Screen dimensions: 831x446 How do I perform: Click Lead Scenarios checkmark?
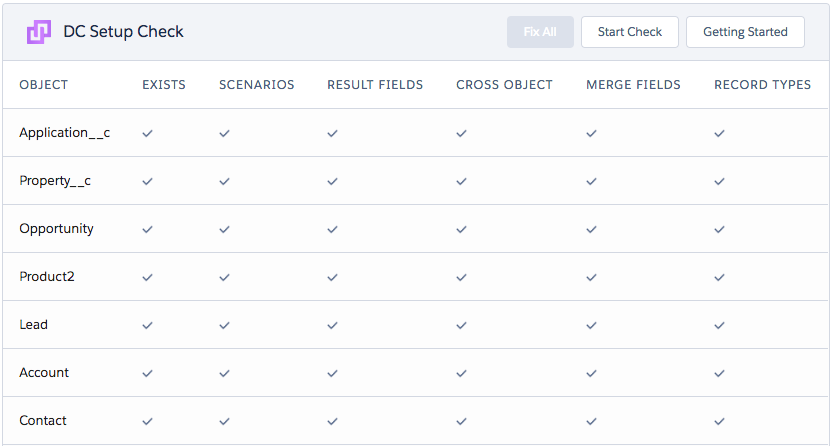coord(225,325)
